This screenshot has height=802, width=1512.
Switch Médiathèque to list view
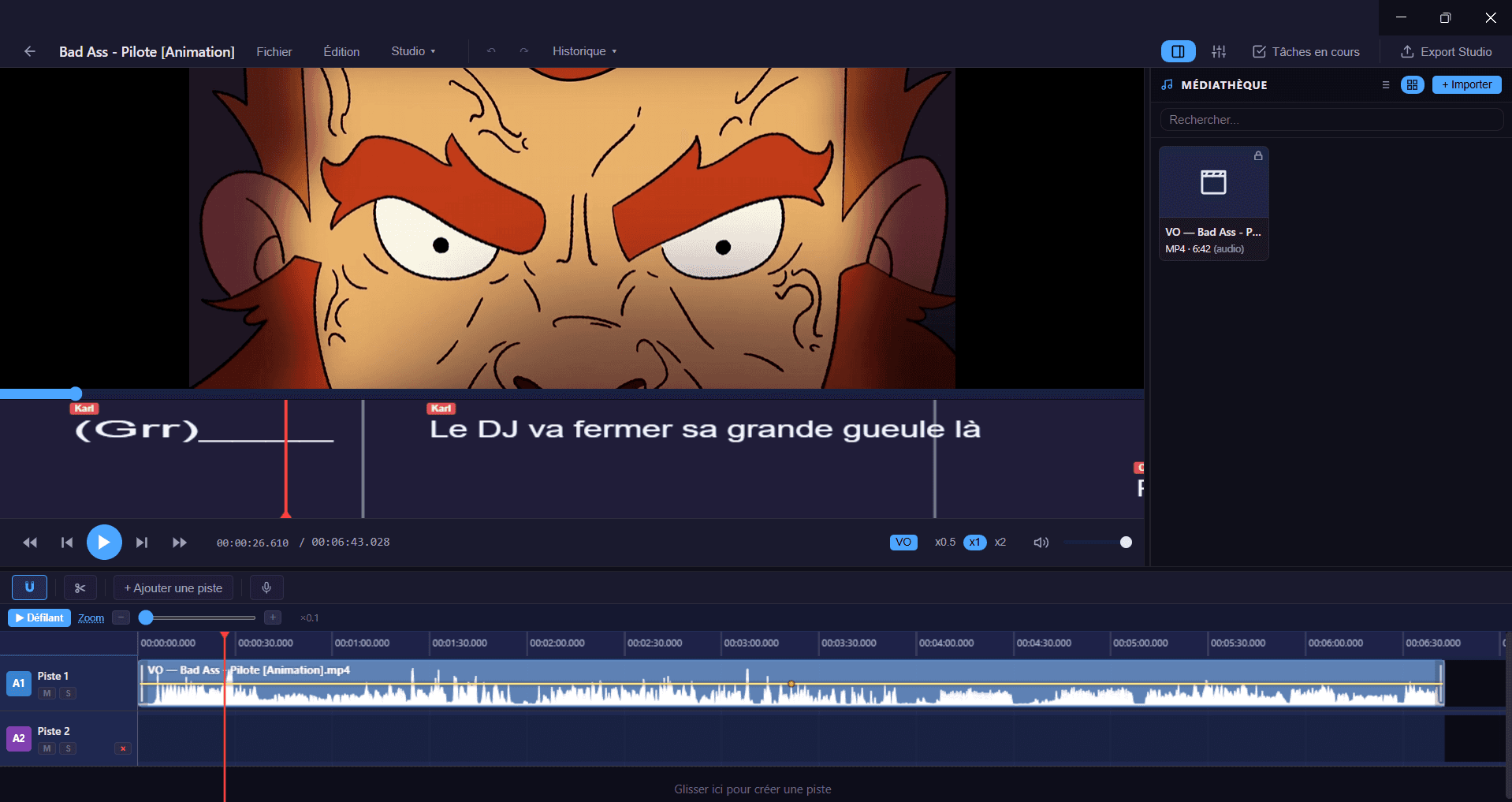coord(1386,84)
